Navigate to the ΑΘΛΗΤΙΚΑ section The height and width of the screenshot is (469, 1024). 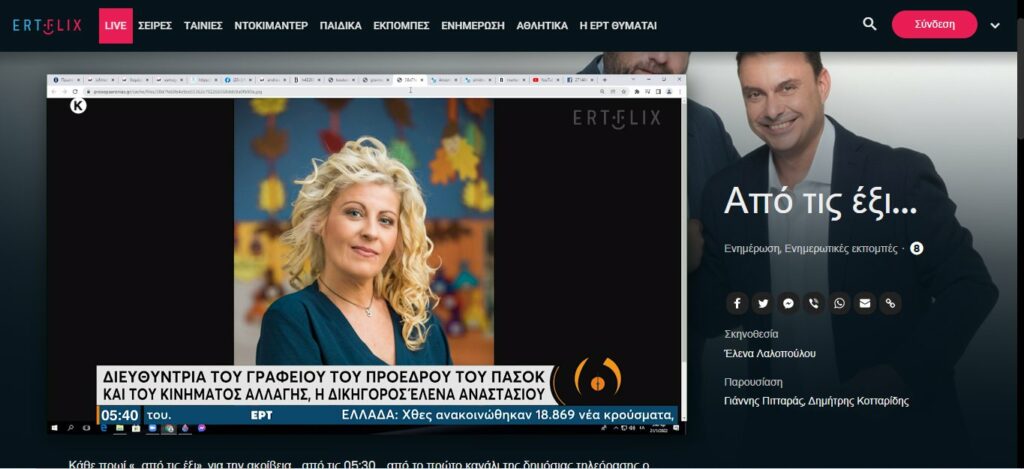[x=542, y=25]
